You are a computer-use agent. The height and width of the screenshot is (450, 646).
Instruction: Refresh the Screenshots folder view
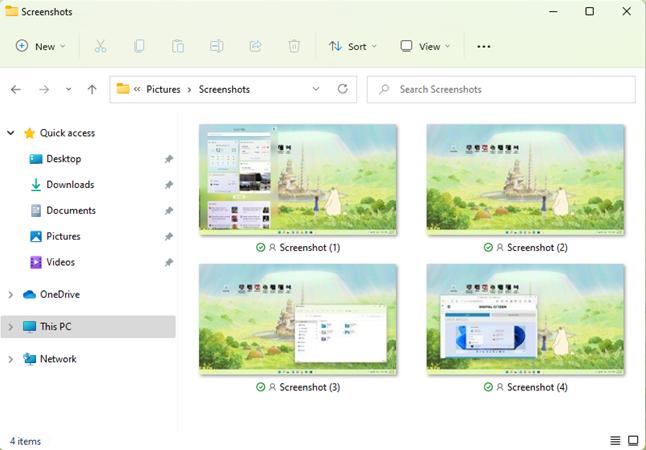342,89
